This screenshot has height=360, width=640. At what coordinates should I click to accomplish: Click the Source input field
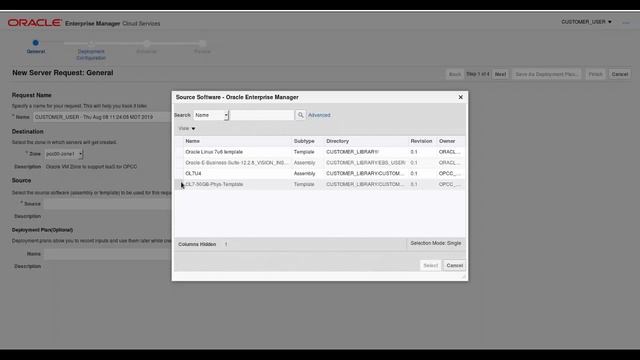(x=107, y=204)
